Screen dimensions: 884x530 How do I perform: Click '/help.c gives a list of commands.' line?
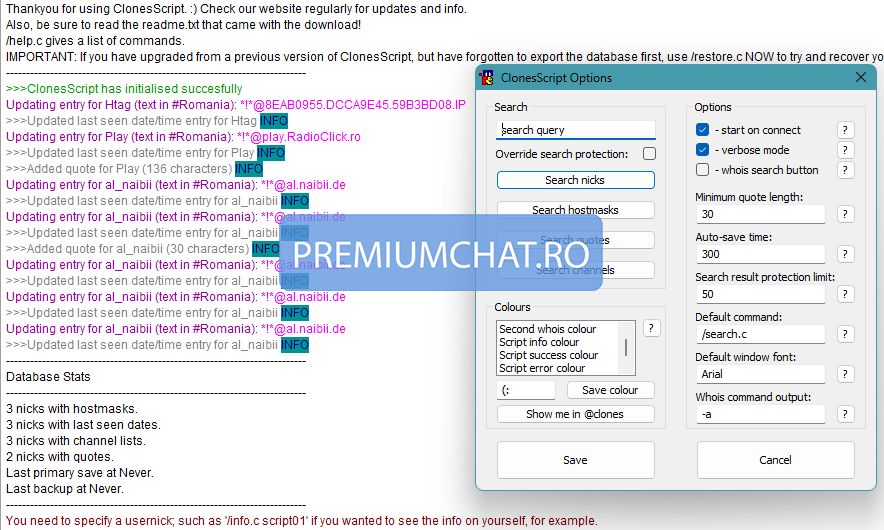click(95, 41)
